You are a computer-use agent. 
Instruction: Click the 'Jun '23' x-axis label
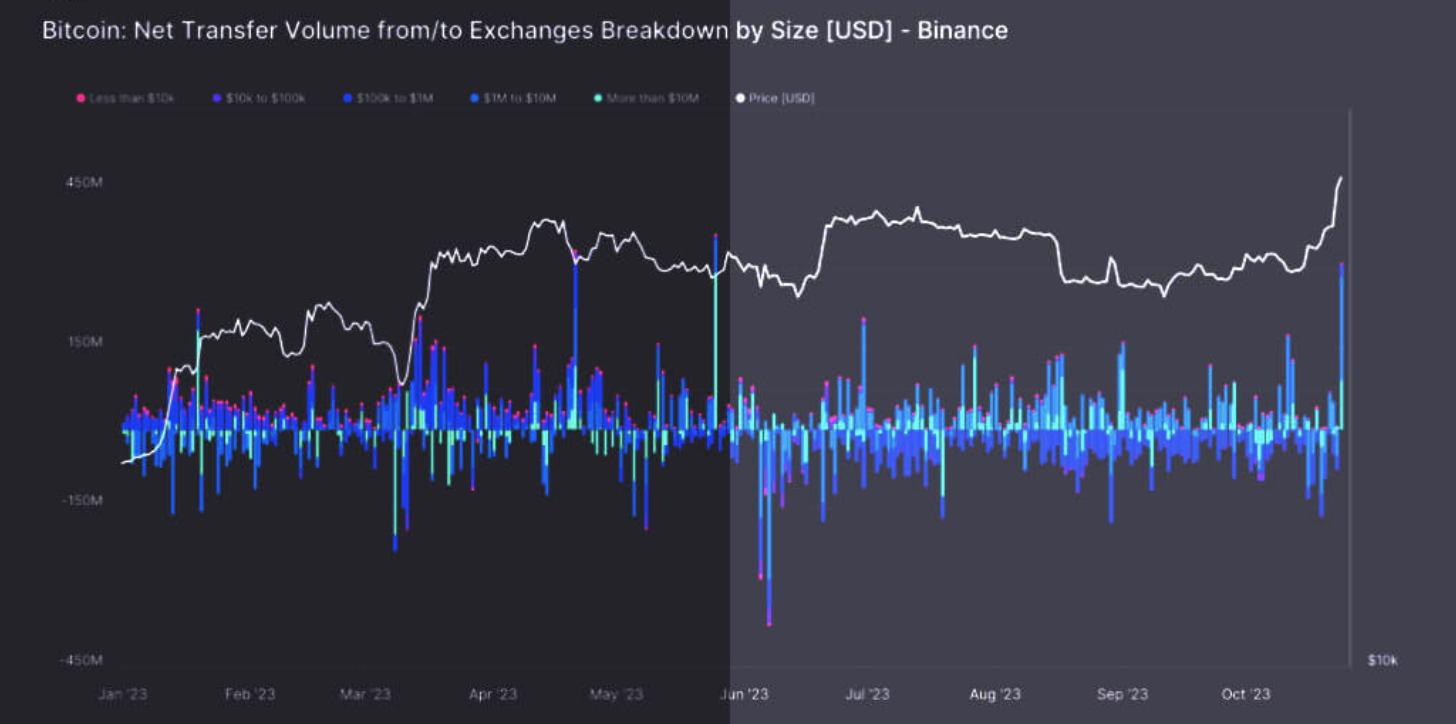coord(744,694)
